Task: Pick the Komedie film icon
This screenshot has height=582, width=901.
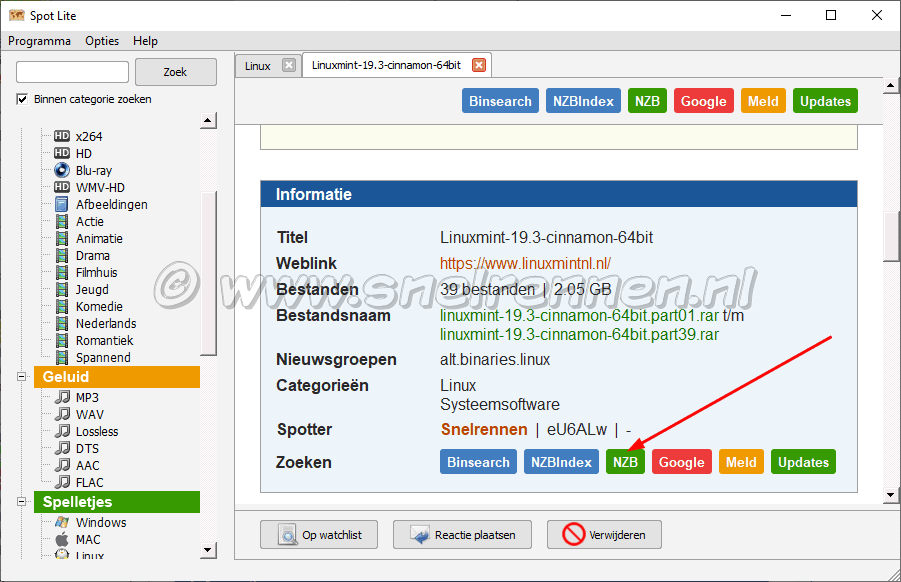Action: click(61, 306)
